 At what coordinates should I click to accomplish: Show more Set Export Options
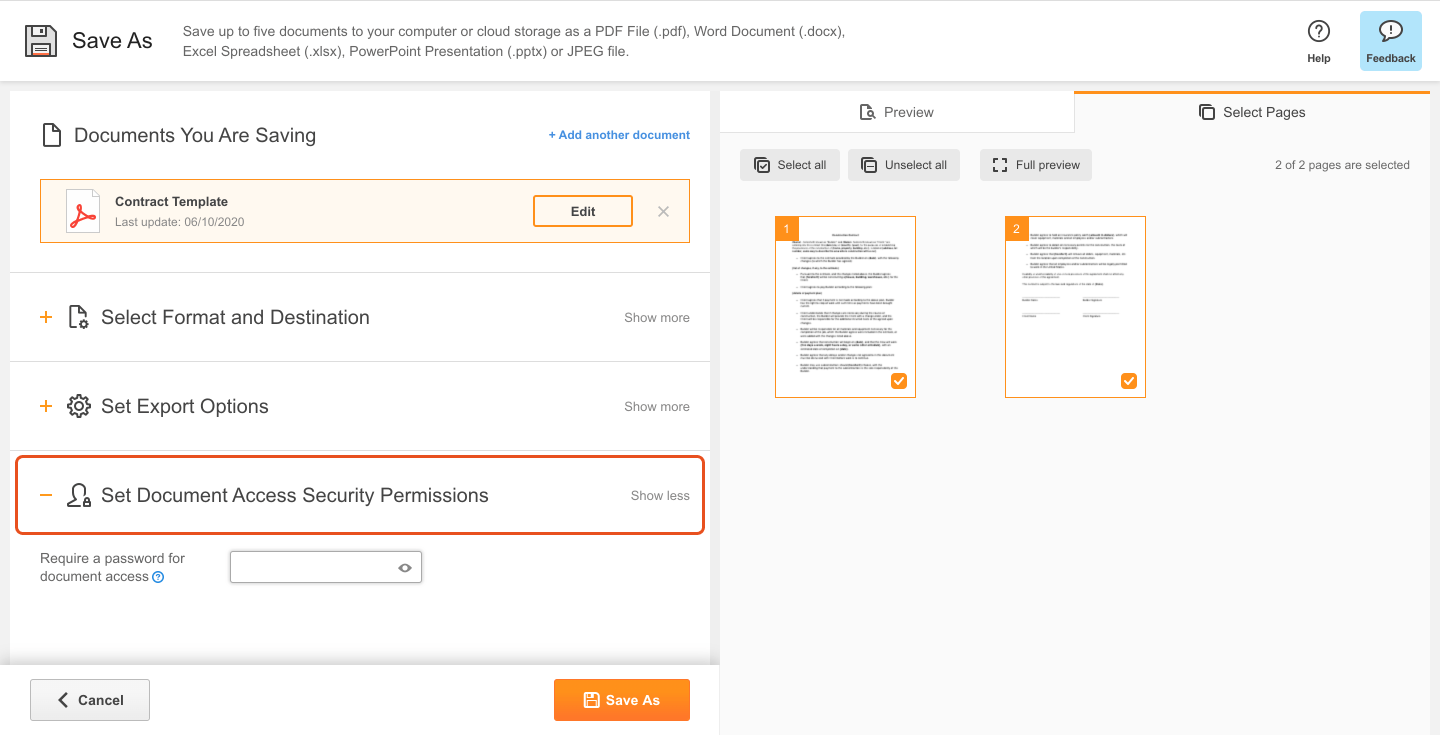pyautogui.click(x=657, y=406)
